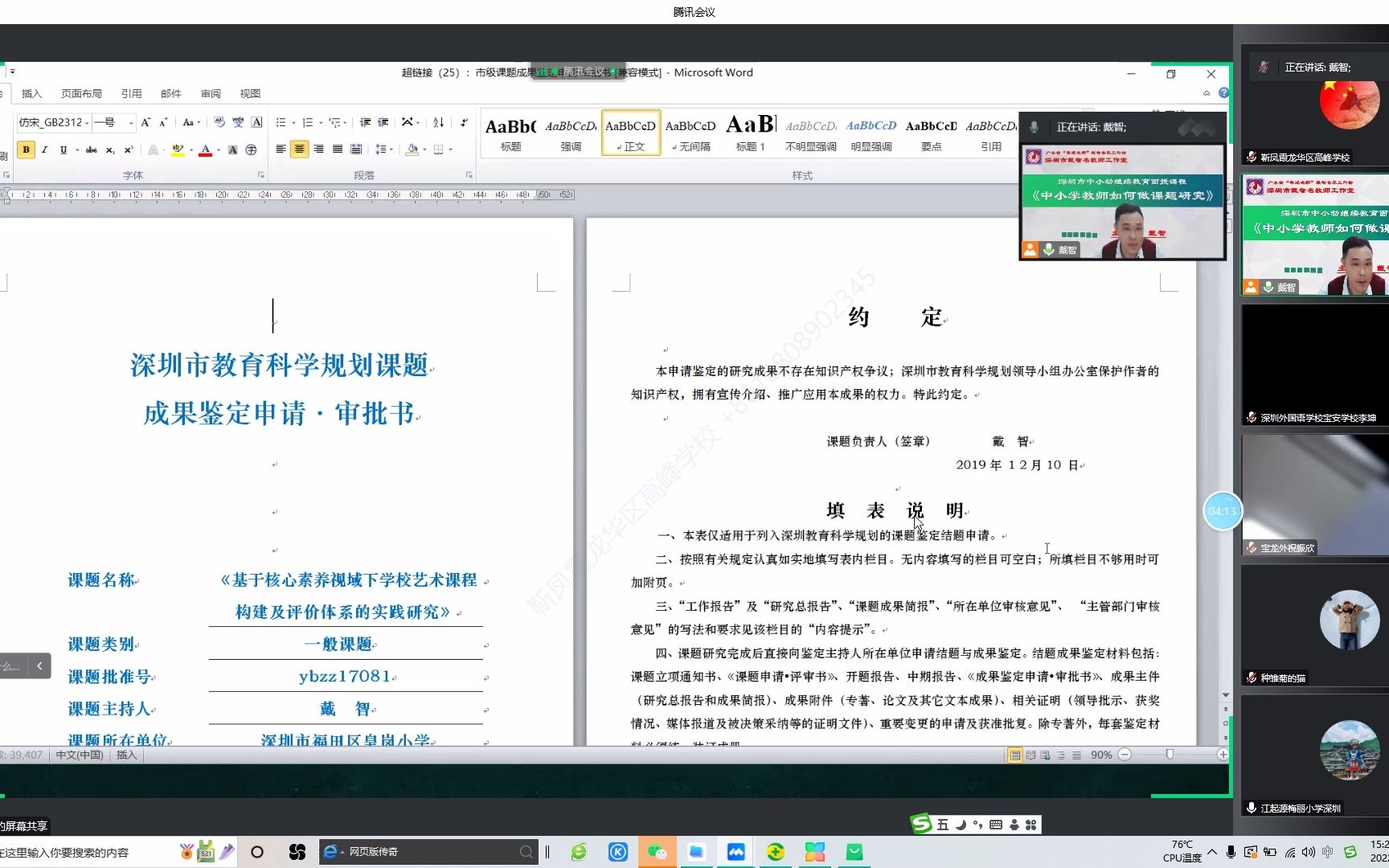
Task: Click the yellow text highlight color button
Action: coord(178,149)
